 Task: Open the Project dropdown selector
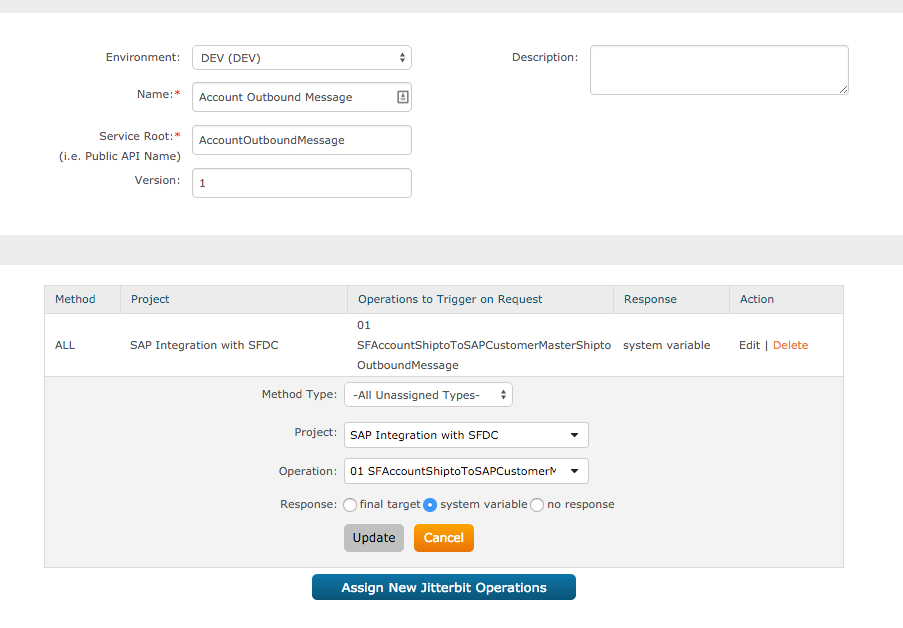(x=466, y=435)
